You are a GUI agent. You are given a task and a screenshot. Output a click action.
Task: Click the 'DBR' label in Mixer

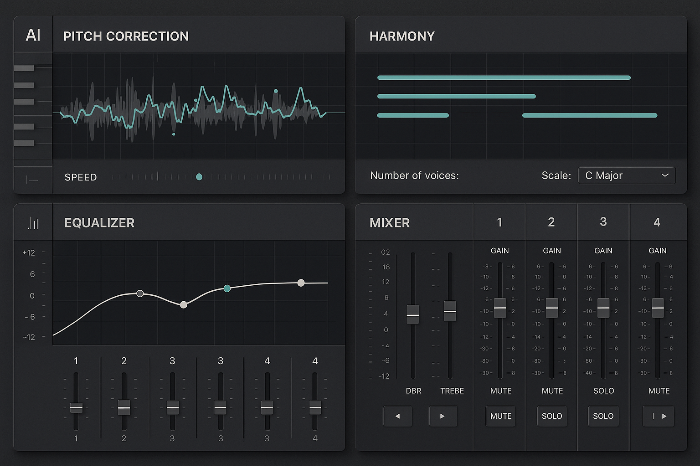(413, 391)
